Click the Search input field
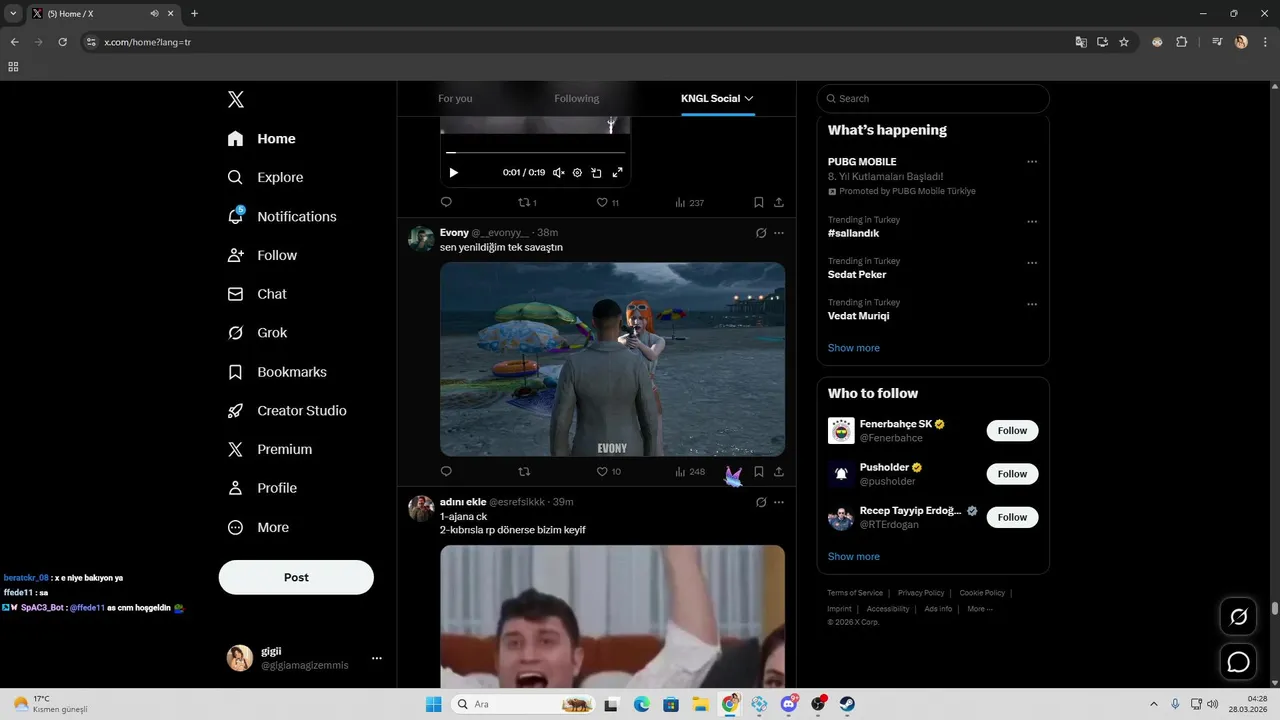This screenshot has width=1280, height=720. [933, 98]
